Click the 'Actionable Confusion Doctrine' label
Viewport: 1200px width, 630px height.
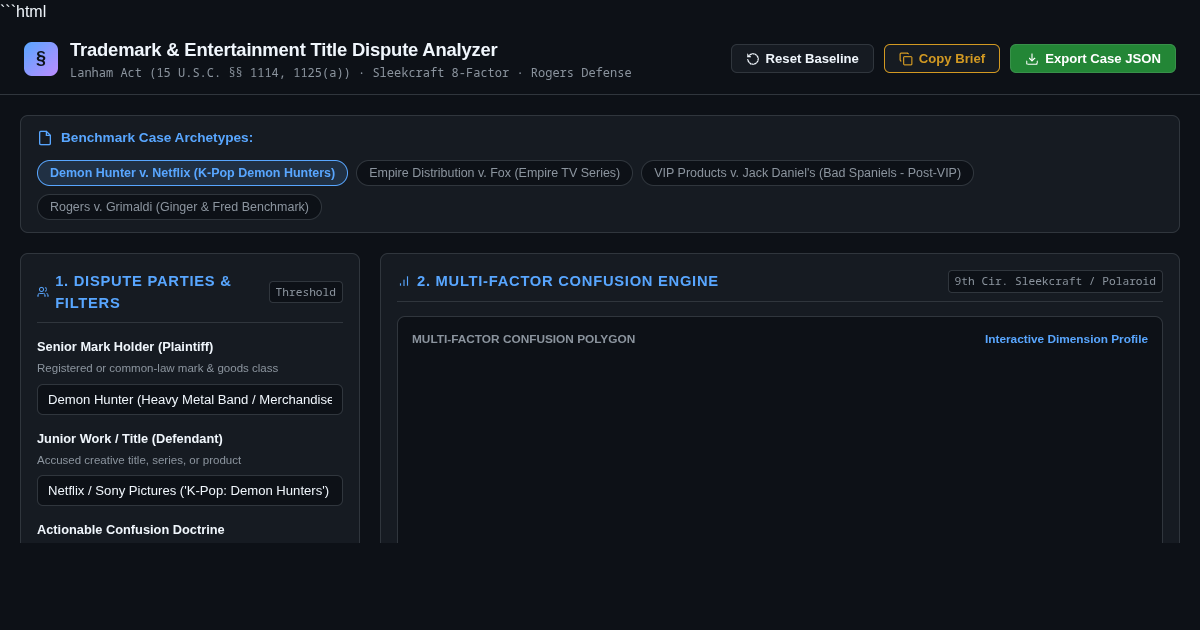coord(131,530)
